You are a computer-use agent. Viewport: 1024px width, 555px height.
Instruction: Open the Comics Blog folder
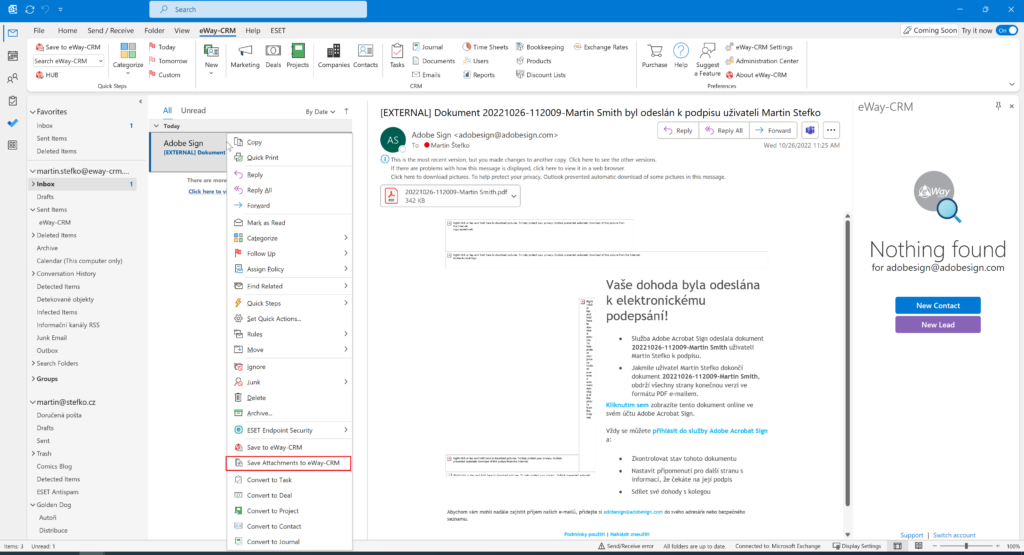54,466
